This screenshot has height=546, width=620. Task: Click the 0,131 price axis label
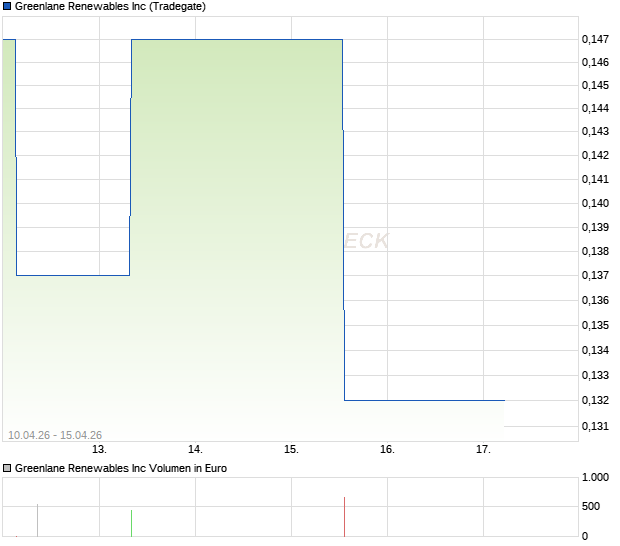pyautogui.click(x=595, y=427)
